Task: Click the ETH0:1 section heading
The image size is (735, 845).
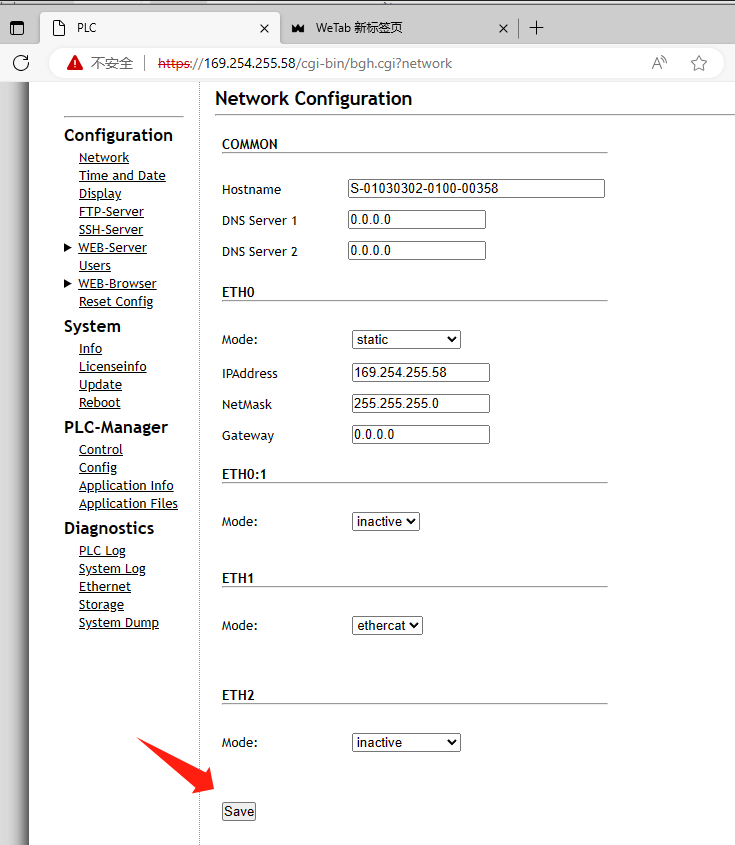Action: pos(244,474)
